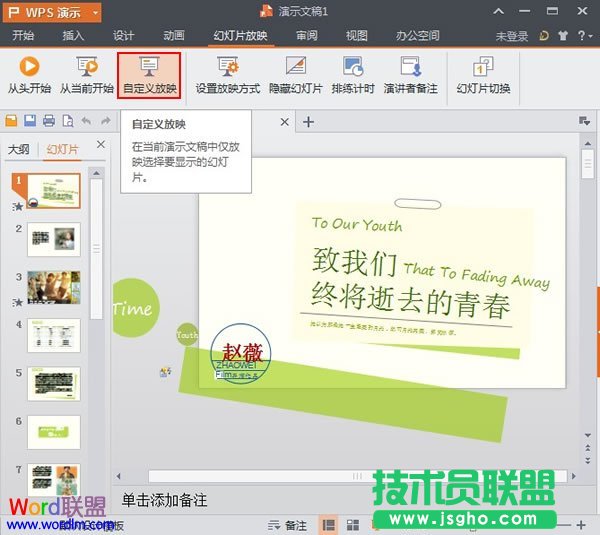Click the animation star under slide 3
Screen dimensions: 600x535
pyautogui.click(x=17, y=302)
